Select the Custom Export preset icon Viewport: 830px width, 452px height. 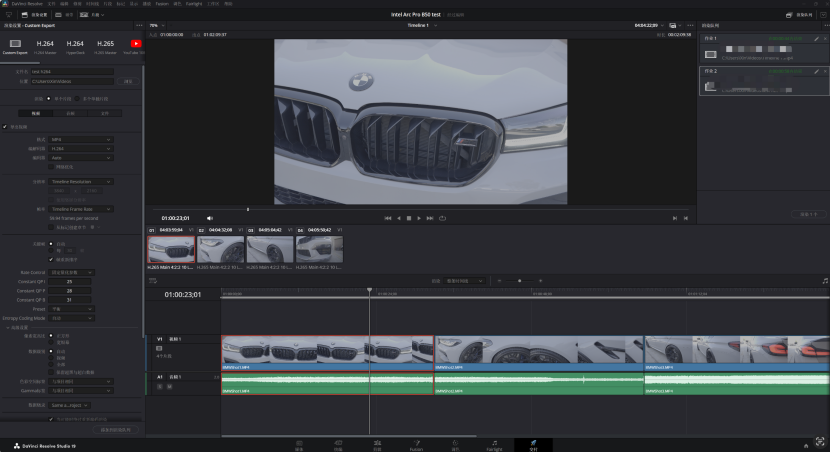(17, 44)
